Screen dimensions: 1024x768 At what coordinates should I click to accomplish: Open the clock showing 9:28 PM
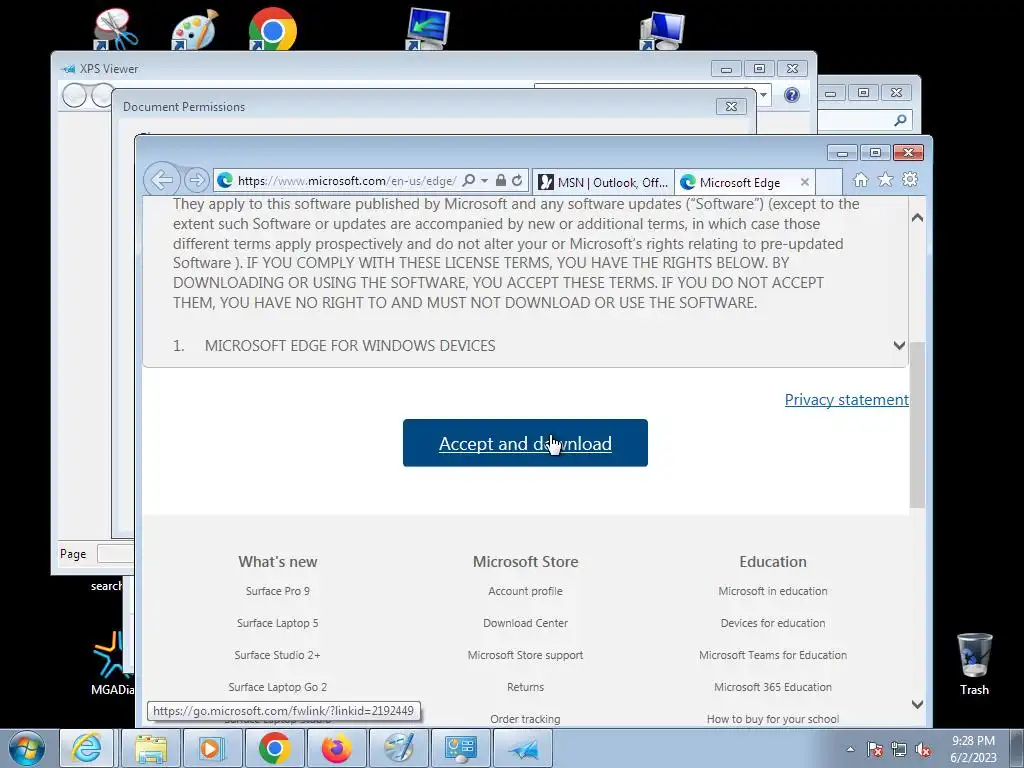[973, 748]
